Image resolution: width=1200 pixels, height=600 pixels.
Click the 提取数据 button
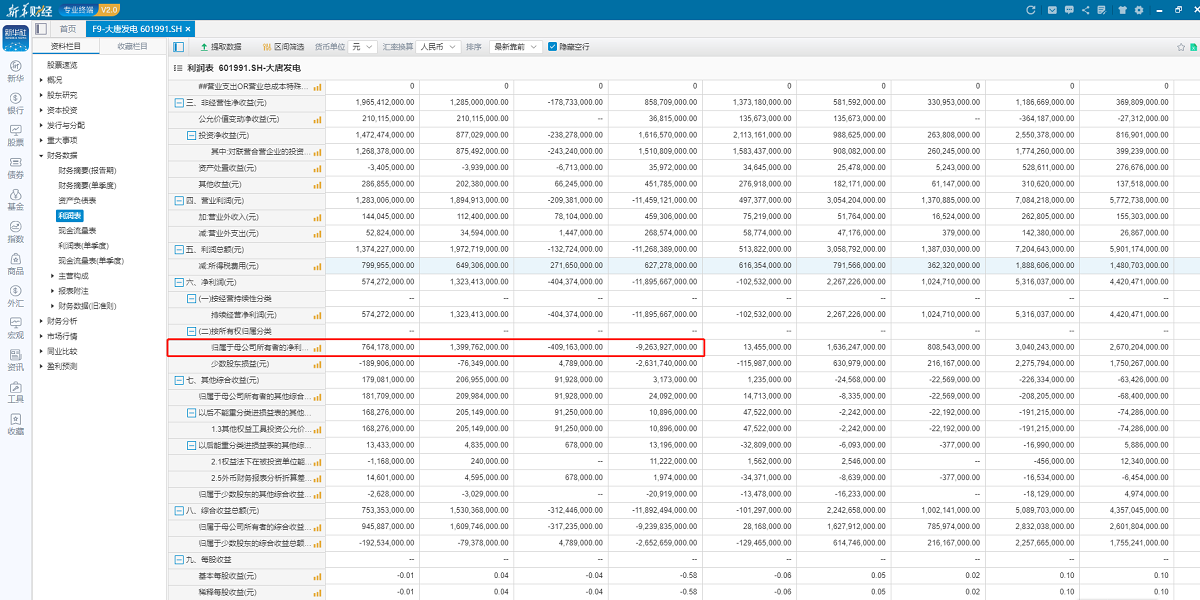pyautogui.click(x=221, y=47)
